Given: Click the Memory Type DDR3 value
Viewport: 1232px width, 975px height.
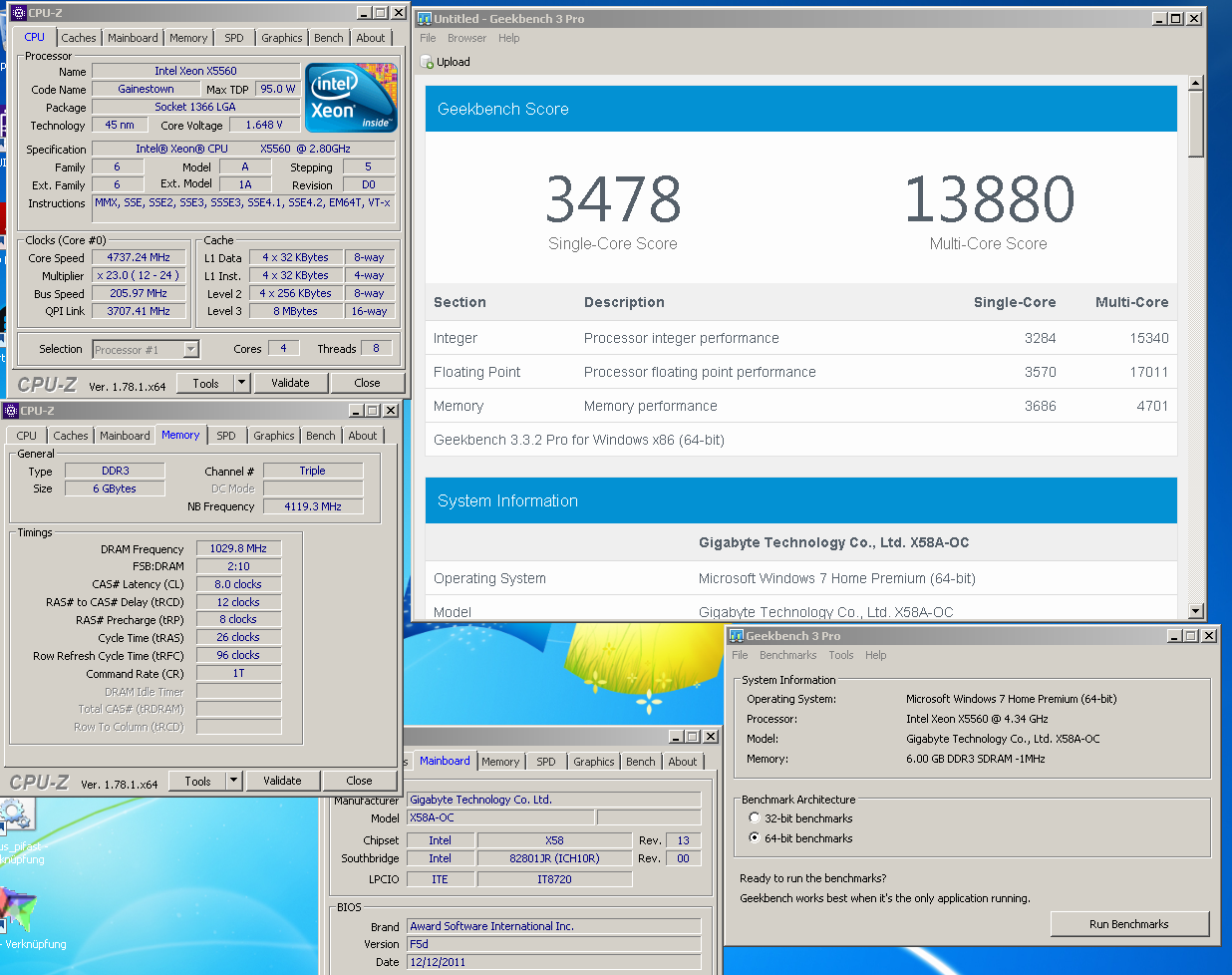Looking at the screenshot, I should 115,471.
